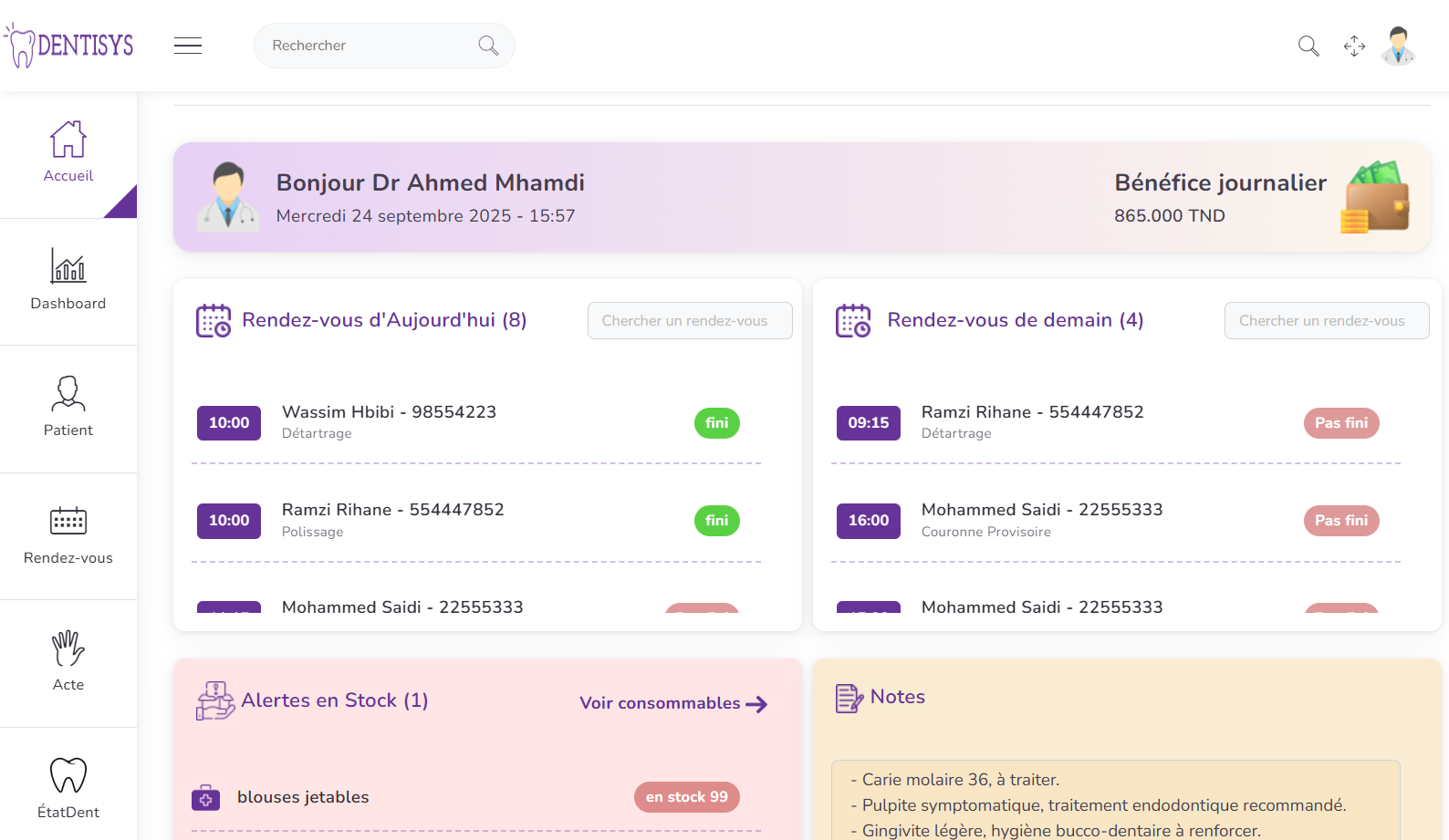The width and height of the screenshot is (1449, 840).
Task: Click en stock 99 badge
Action: 686,797
